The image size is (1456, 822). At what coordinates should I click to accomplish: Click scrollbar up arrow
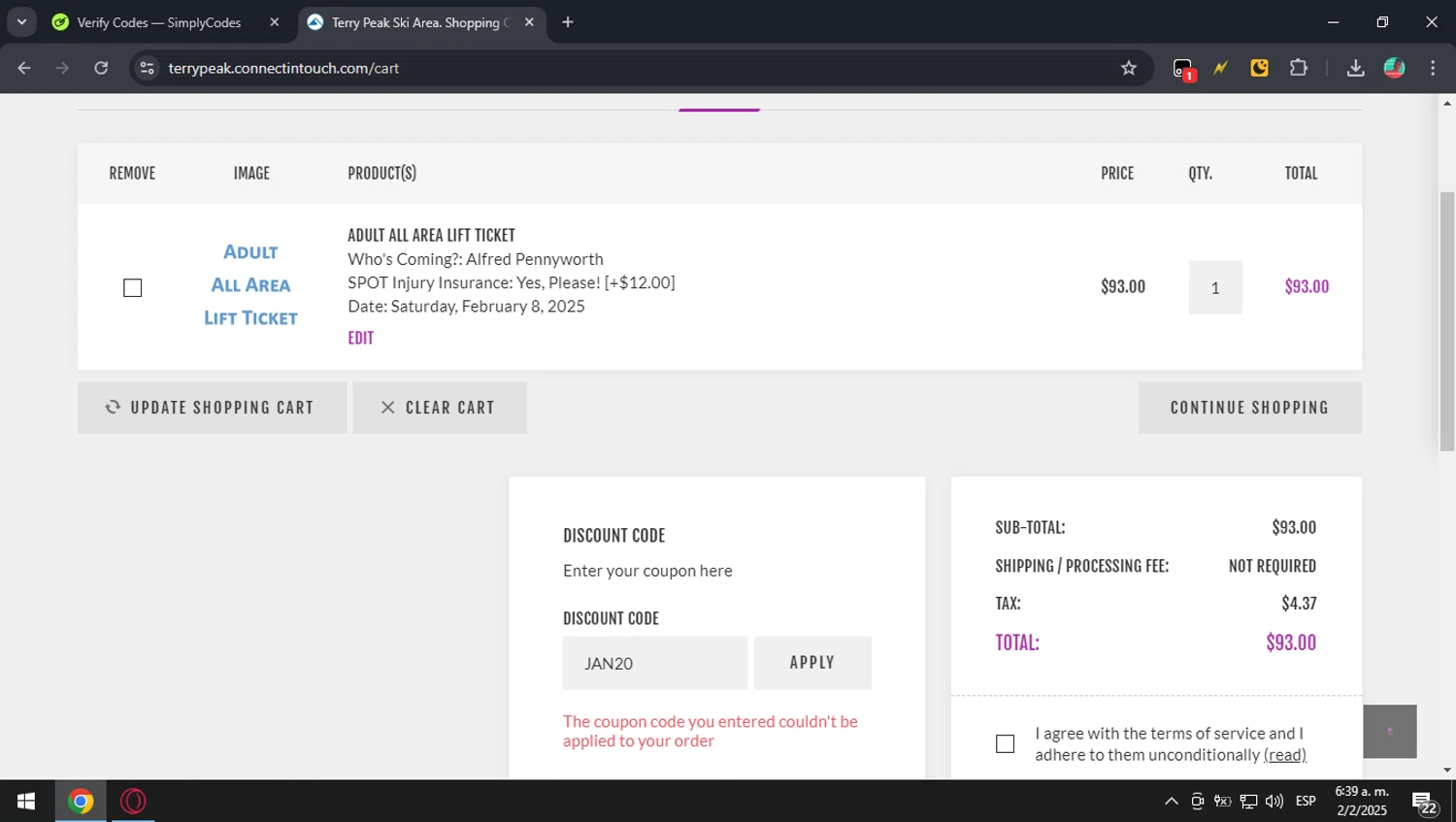(1447, 102)
